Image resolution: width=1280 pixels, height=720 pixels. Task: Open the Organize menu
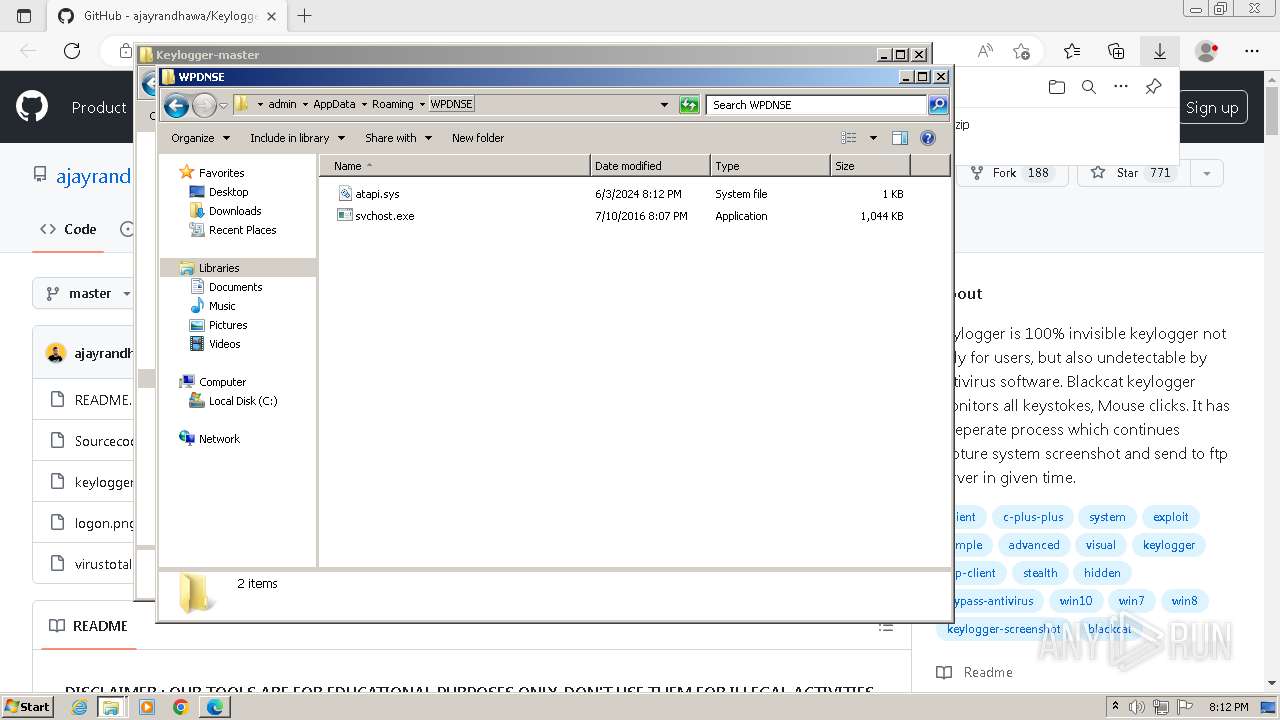200,138
